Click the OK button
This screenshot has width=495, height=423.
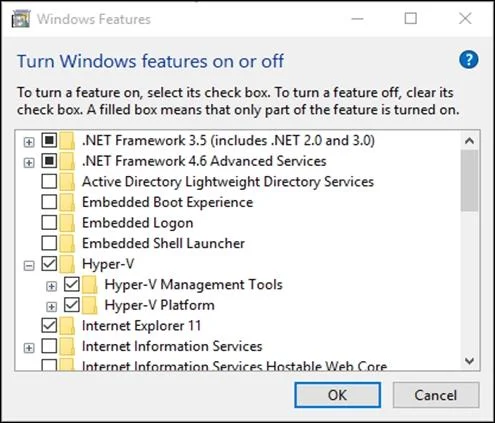click(337, 395)
